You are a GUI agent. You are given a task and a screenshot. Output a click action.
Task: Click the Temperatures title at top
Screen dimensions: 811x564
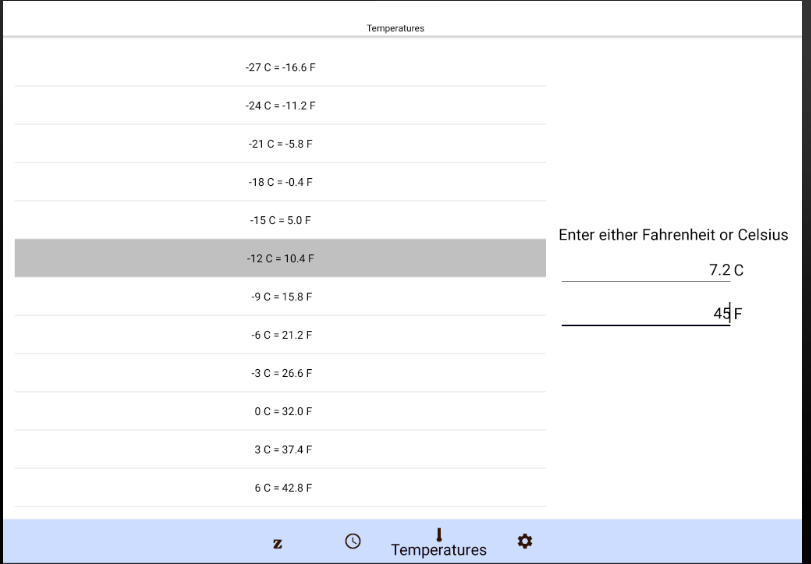395,28
